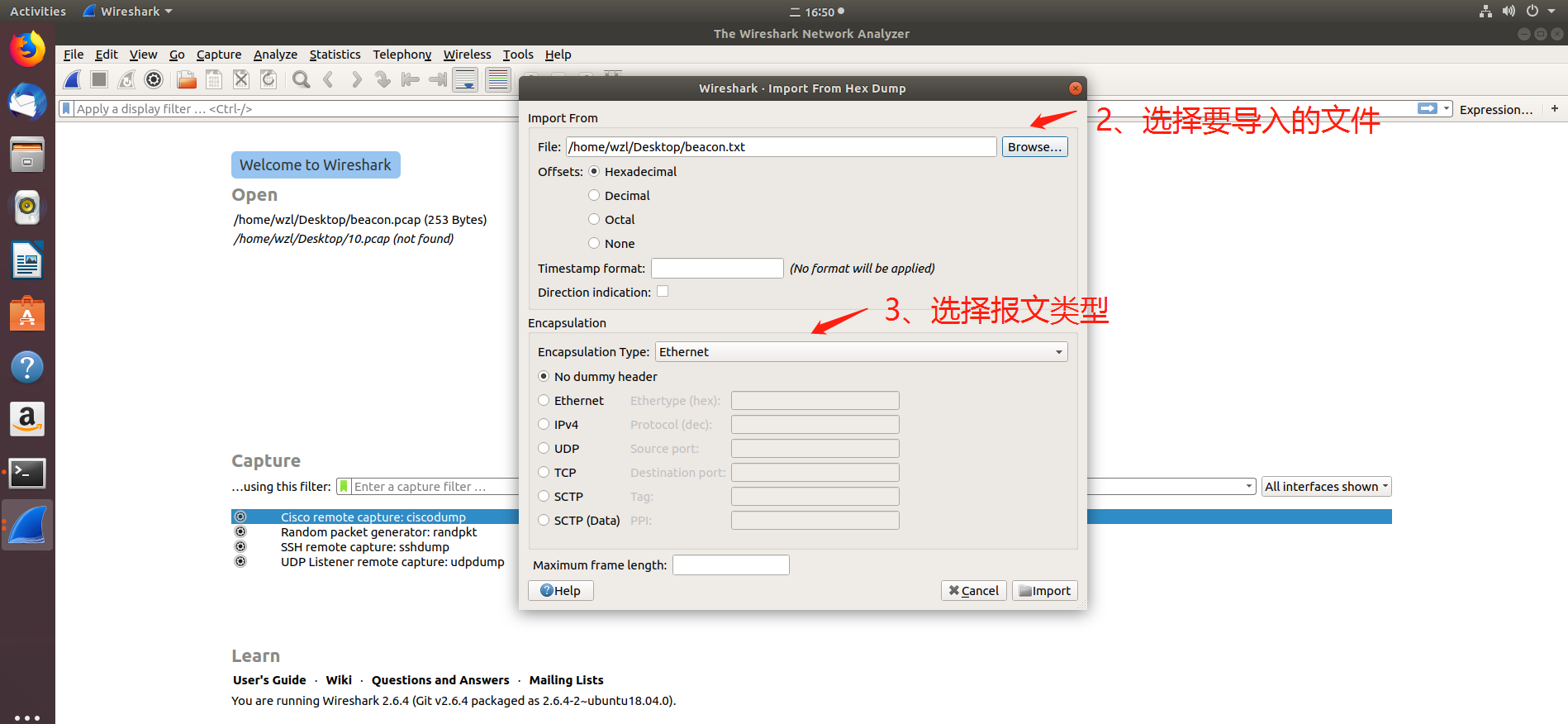Click the capture filter bookmark icon
This screenshot has height=724, width=1568.
[344, 487]
